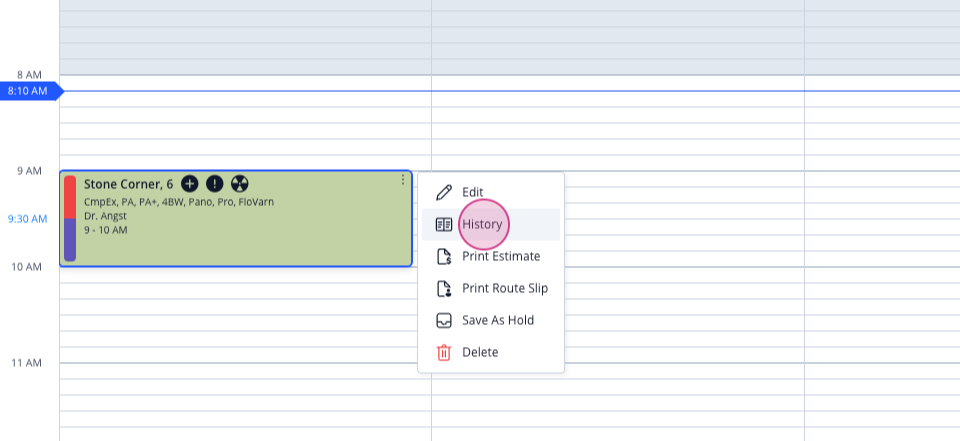Click the dollar document icon beside Print Estimate
The height and width of the screenshot is (441, 960).
(x=443, y=256)
